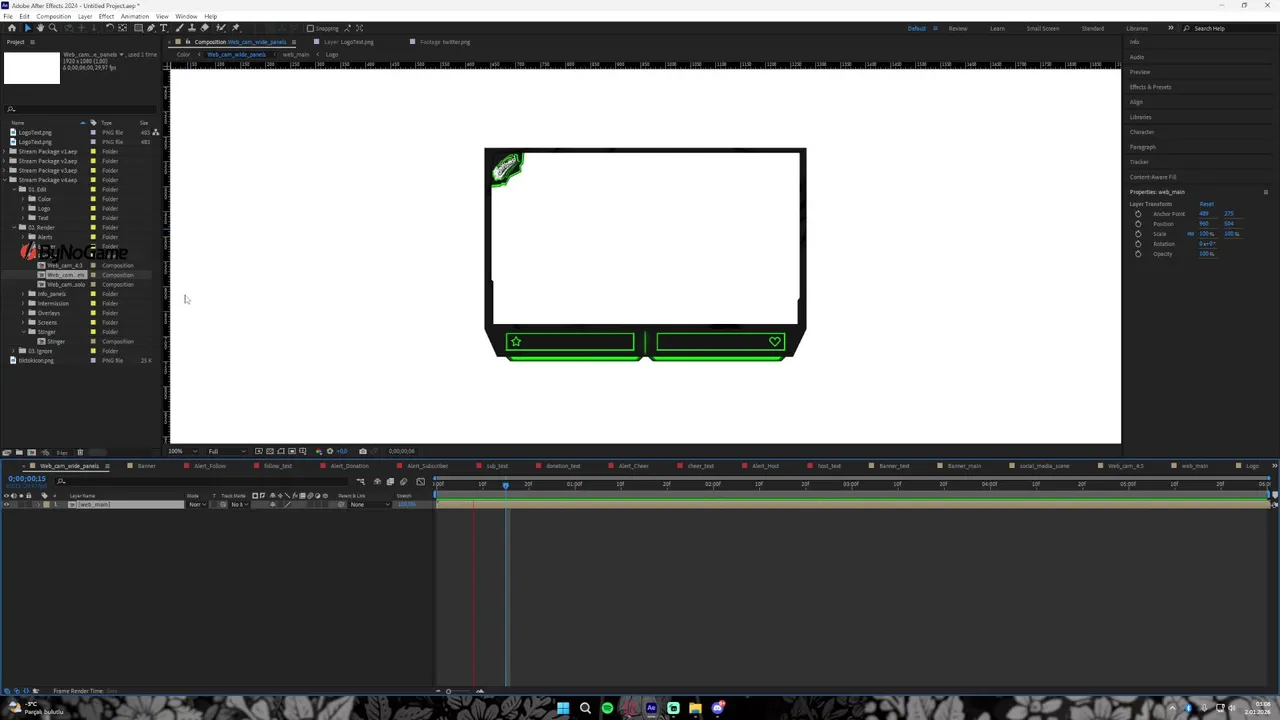Switch to Alert_Follow timeline tab

[x=210, y=466]
